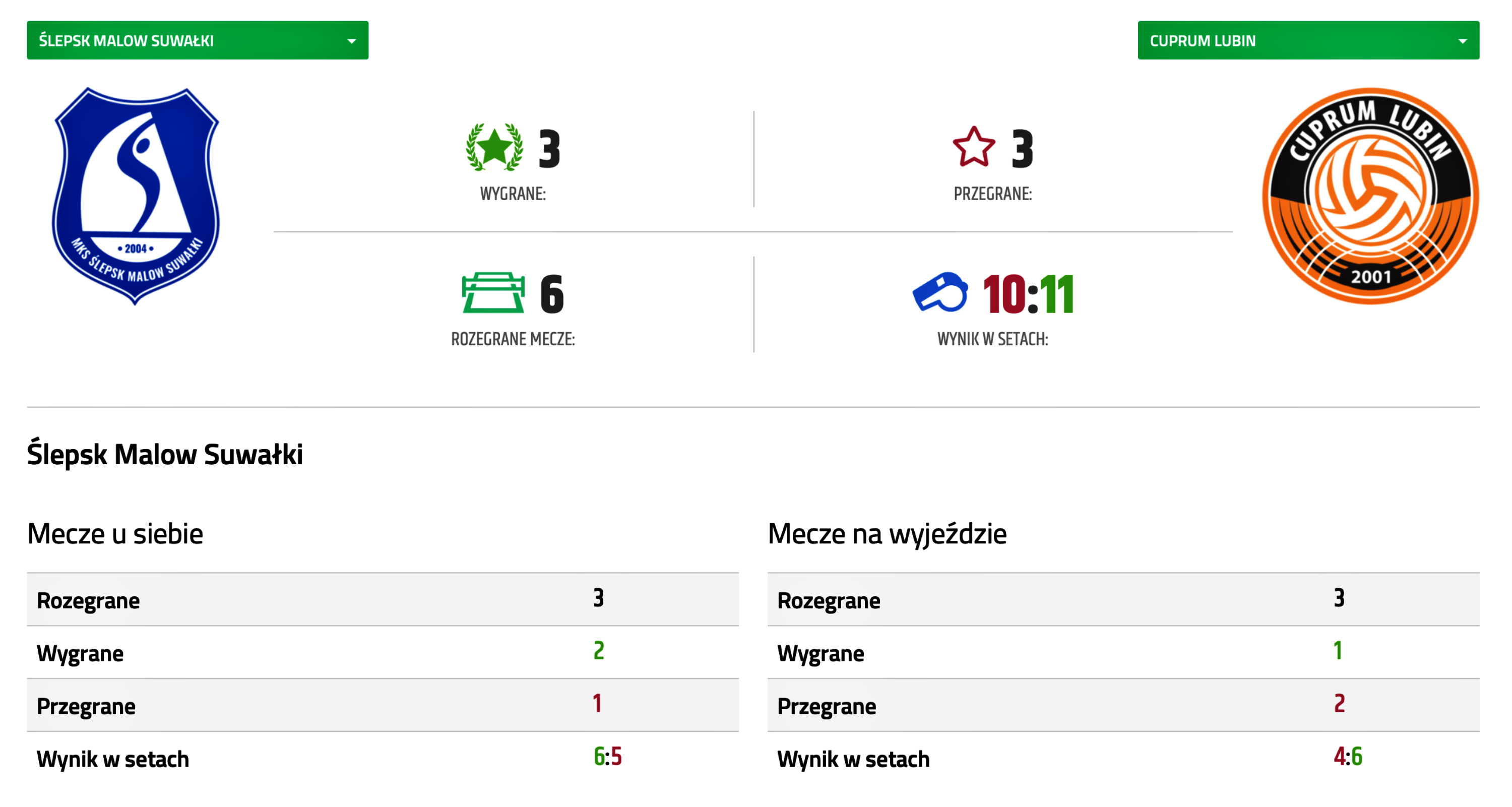Screen dimensions: 1512x807
Task: Click the green volleyball net icon
Action: click(493, 292)
